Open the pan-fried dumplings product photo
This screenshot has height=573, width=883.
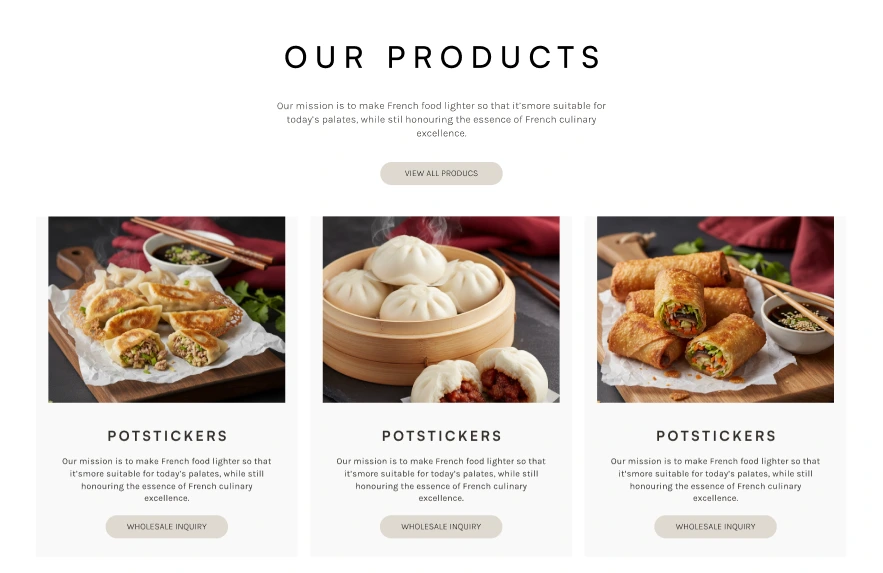tap(167, 309)
